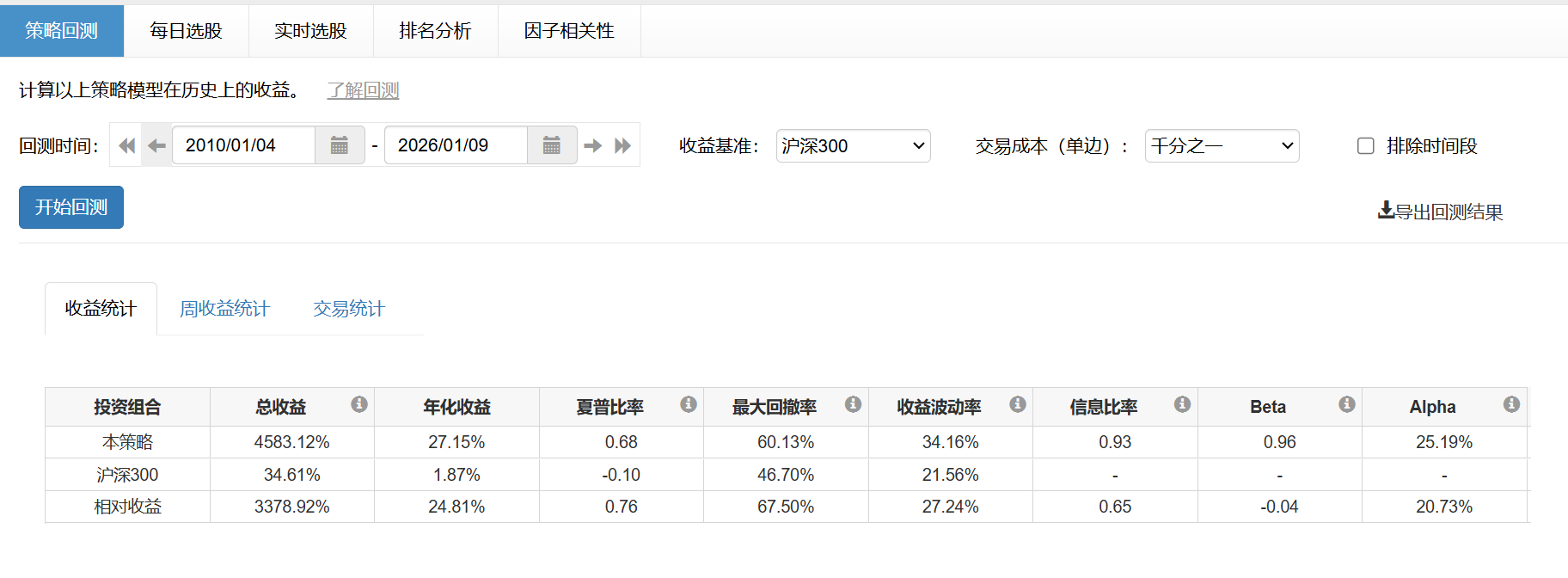Click info icon next to 最大回撤率
The width and height of the screenshot is (1568, 578).
click(853, 404)
